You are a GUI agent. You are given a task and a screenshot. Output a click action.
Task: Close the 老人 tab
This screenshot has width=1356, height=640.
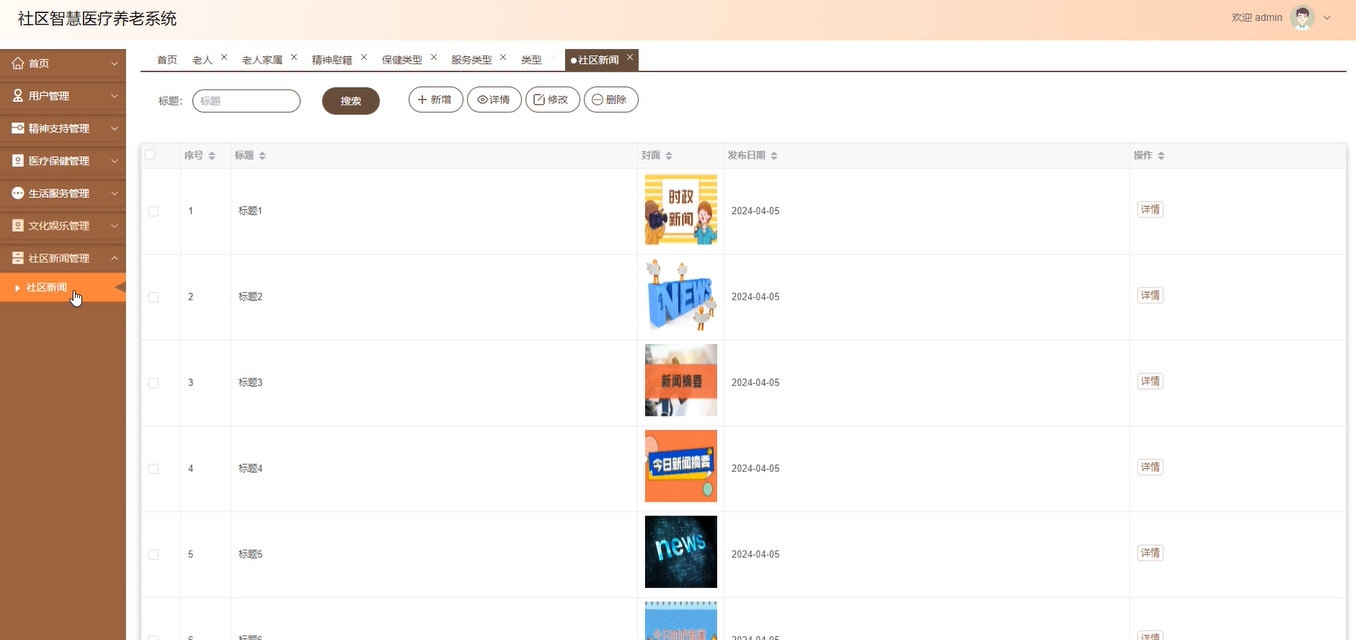(x=224, y=57)
